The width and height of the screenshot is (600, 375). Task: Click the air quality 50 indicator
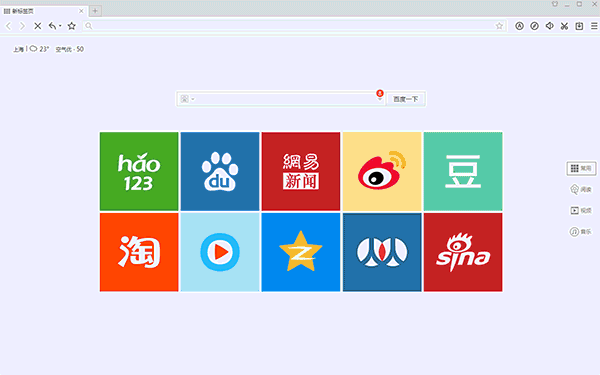tap(70, 49)
